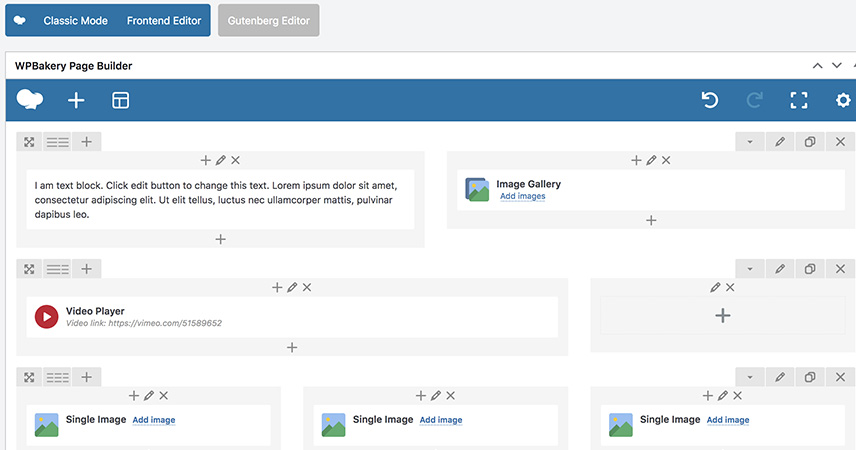Change column layout of first row
856x450 pixels.
(58, 142)
